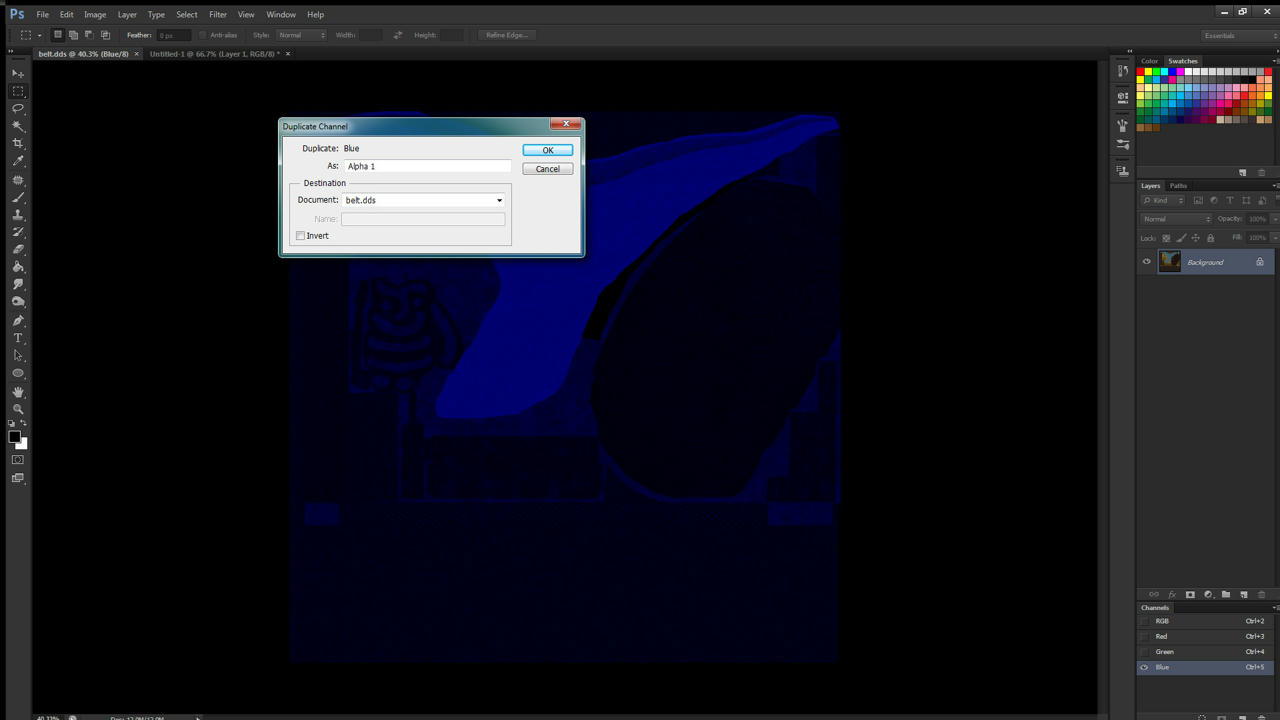Open the Normal blend mode dropdown

pyautogui.click(x=1176, y=219)
